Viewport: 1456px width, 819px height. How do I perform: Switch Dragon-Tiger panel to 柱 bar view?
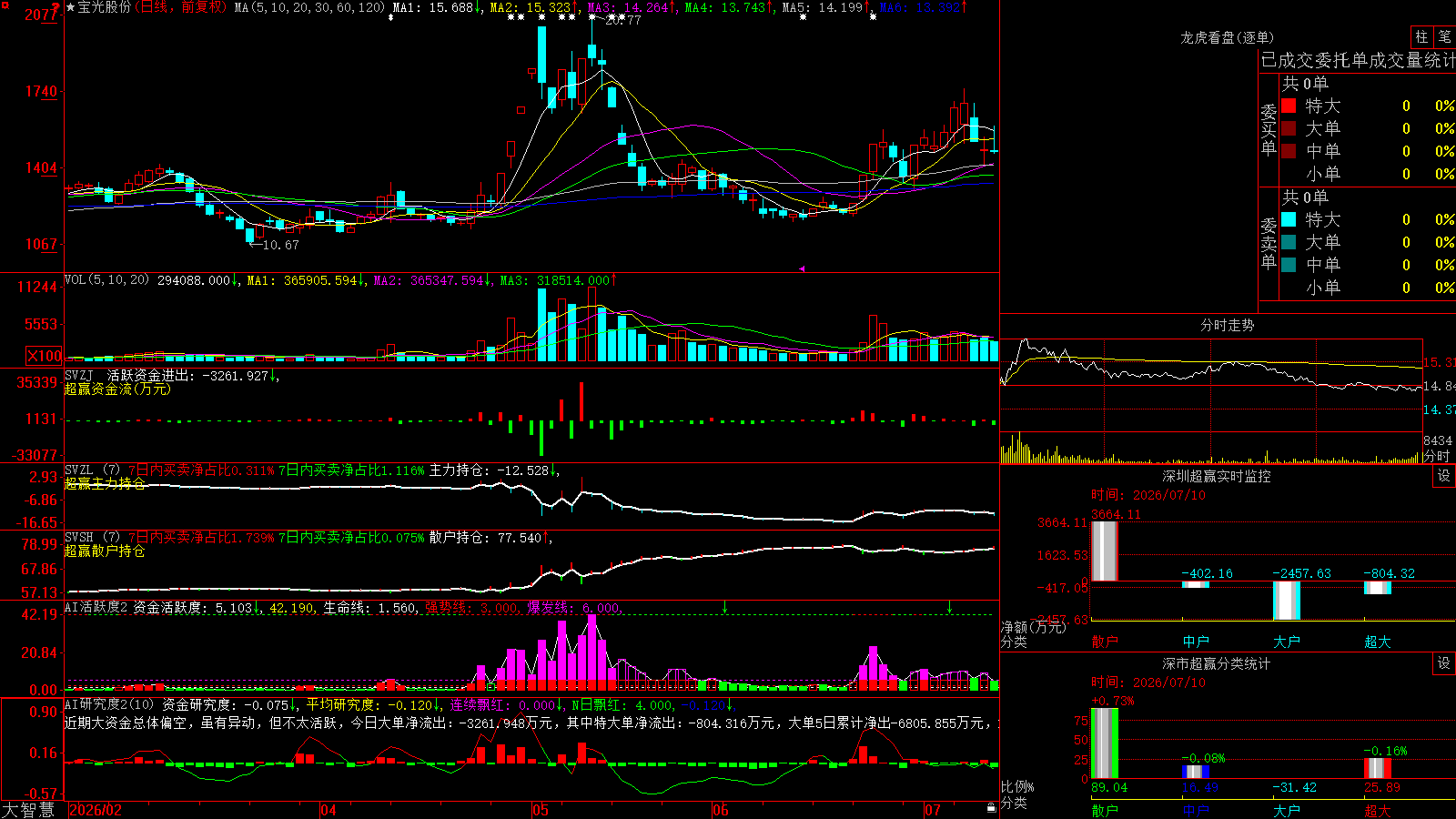1421,37
